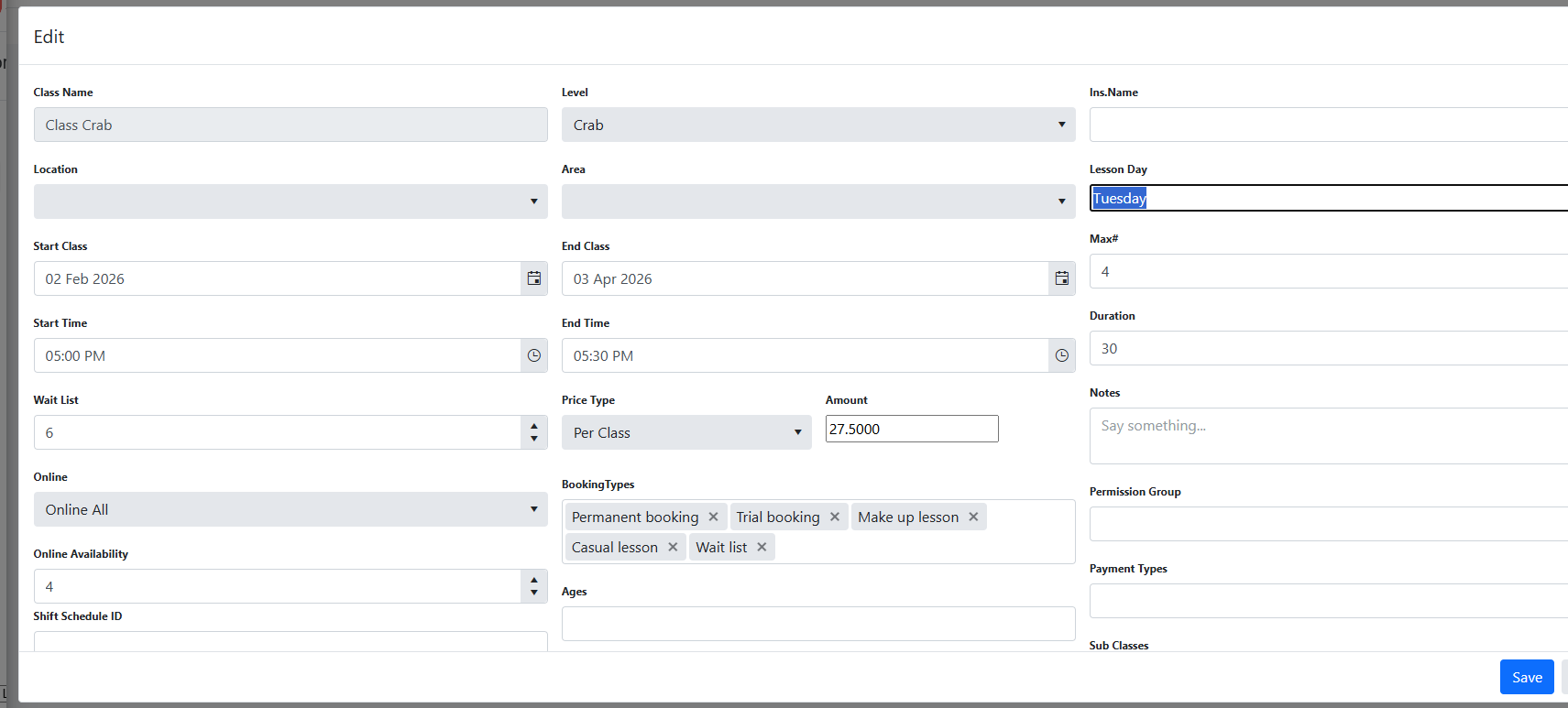Decrease the Online Availability value
Viewport: 1568px width, 708px height.
tap(534, 594)
